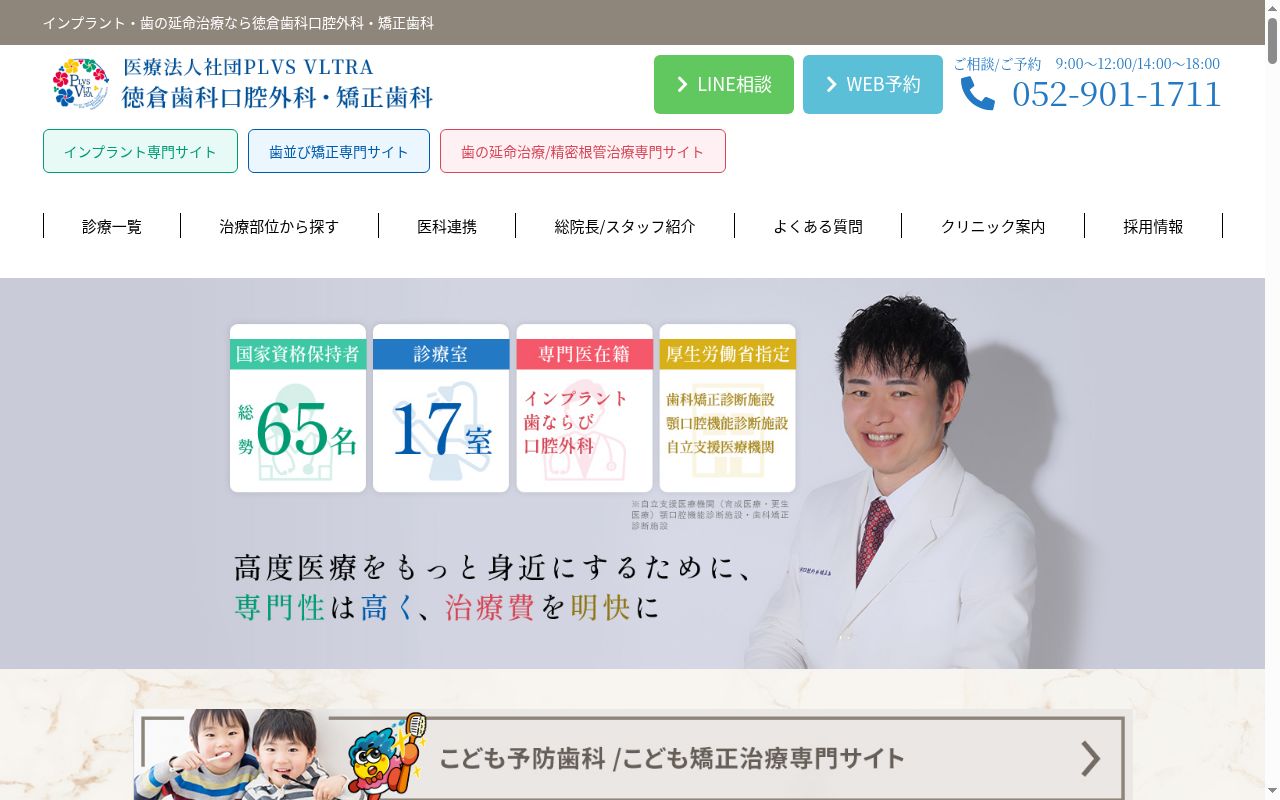The width and height of the screenshot is (1280, 800).
Task: Click consultation hours text 9:00〜12:00/14:00〜18:00
Action: point(1137,64)
